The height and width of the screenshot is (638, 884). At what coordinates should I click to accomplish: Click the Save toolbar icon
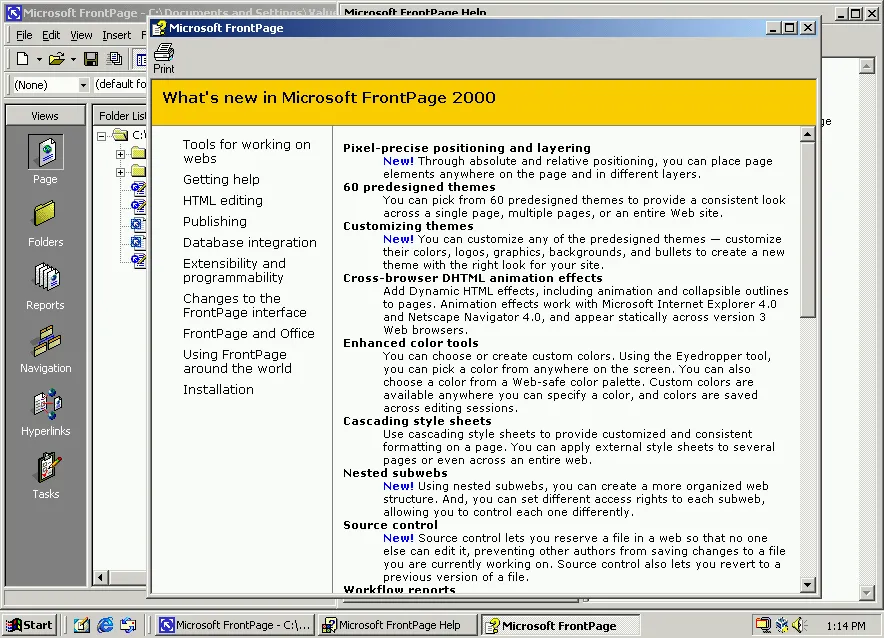(x=91, y=60)
